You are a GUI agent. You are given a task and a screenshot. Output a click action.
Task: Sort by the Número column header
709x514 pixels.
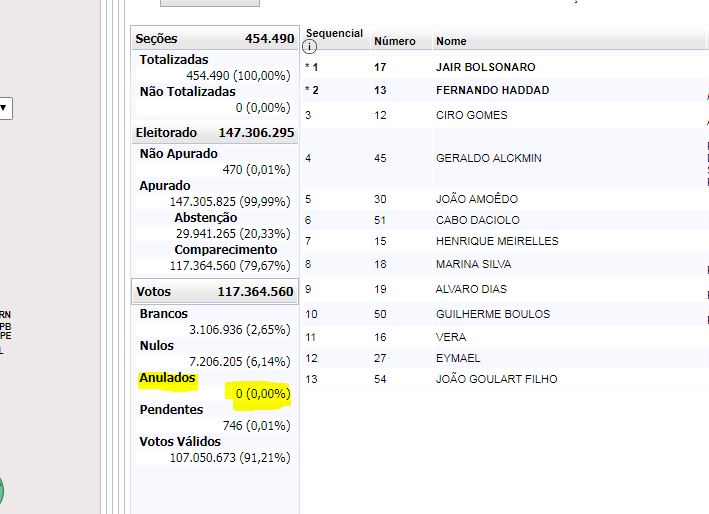(395, 41)
